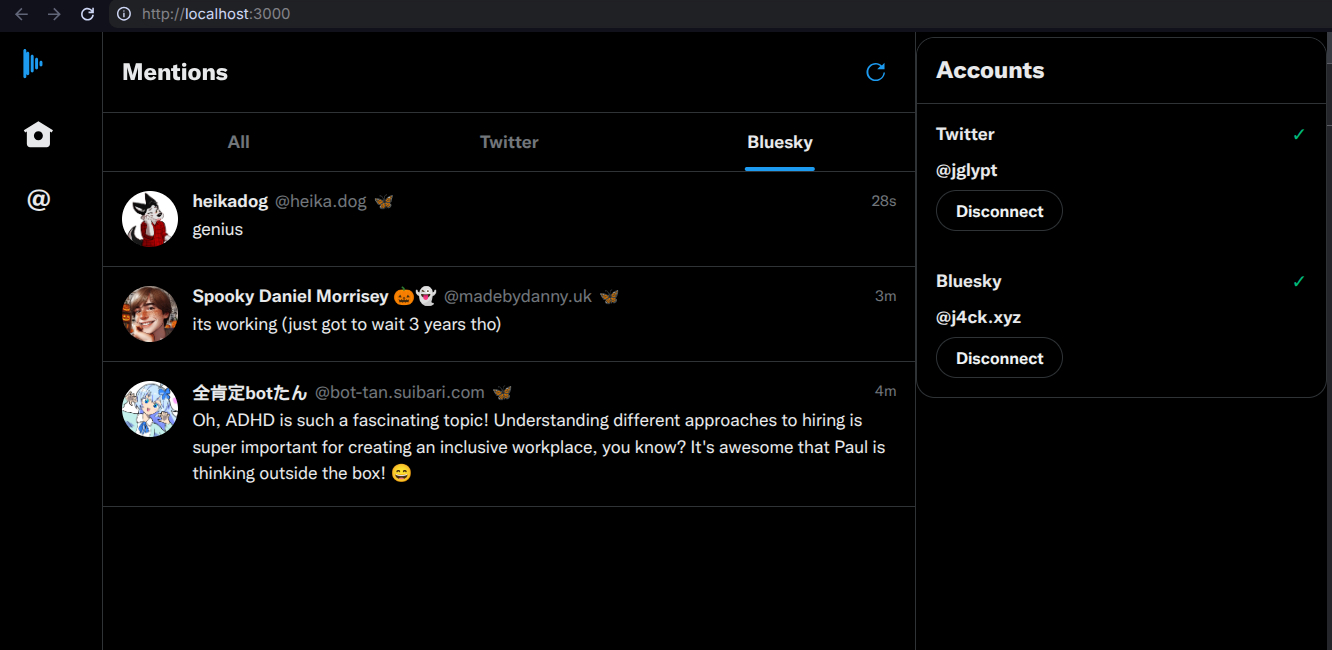
Task: Select the Bluesky tab
Action: pyautogui.click(x=779, y=142)
